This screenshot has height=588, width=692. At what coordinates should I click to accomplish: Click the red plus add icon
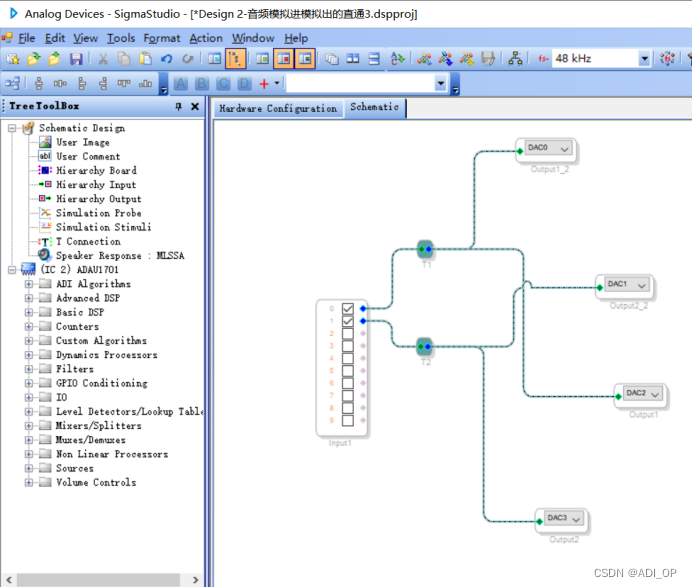click(264, 83)
